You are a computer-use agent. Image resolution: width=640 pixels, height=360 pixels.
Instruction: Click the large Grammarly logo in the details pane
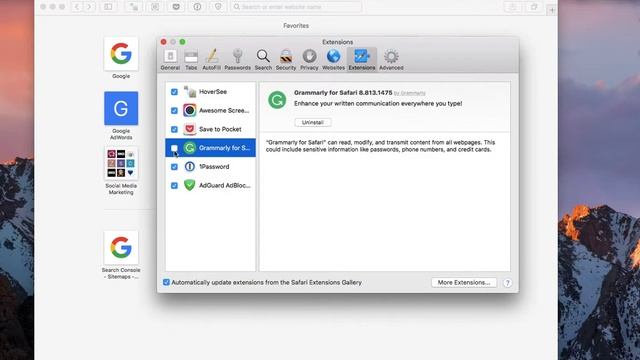[277, 100]
